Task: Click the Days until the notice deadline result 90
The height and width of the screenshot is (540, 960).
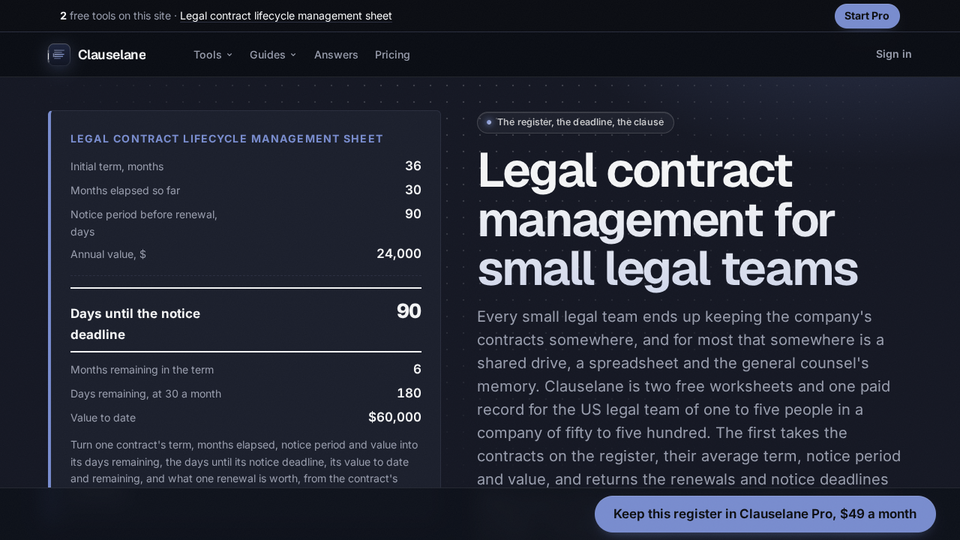Action: [408, 311]
